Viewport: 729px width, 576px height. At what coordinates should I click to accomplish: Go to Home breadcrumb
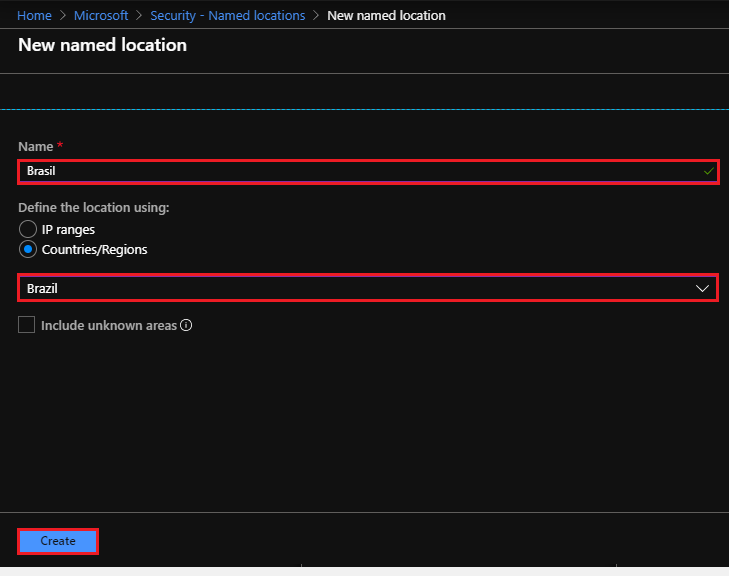coord(34,15)
